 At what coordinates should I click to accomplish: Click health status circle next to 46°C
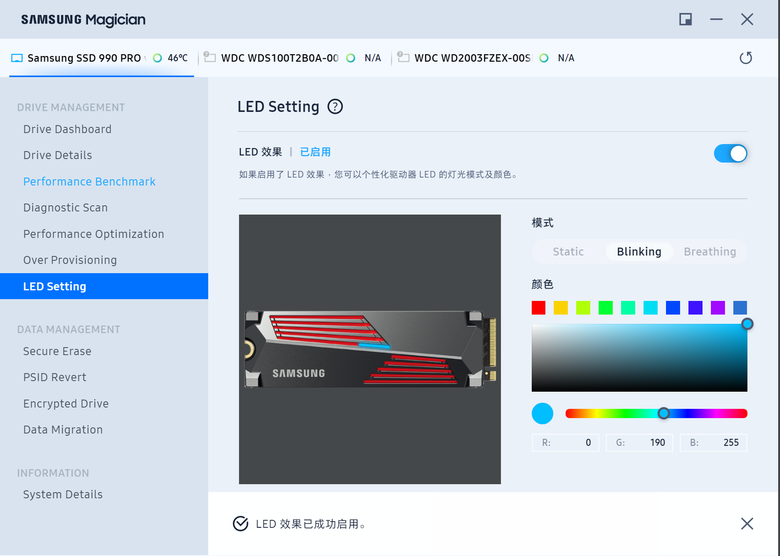click(x=157, y=58)
